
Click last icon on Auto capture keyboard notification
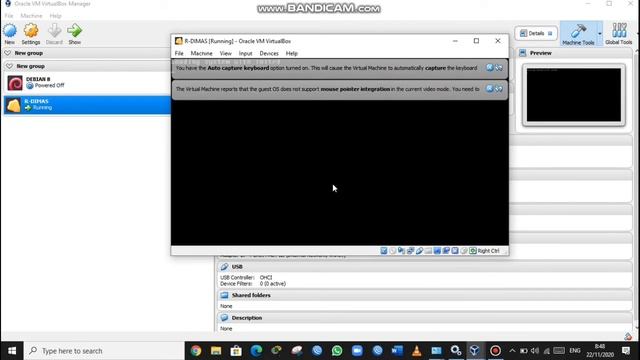point(499,68)
